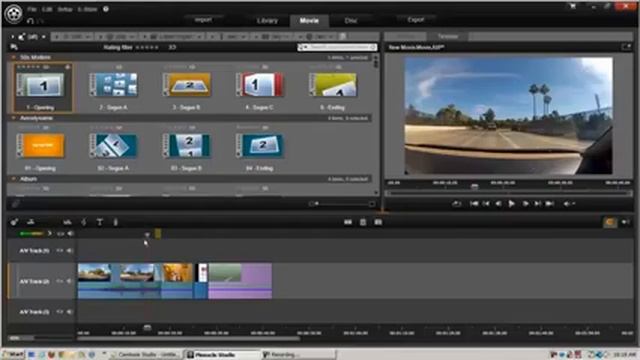Play the movie preview
This screenshot has width=640, height=360.
coord(511,203)
